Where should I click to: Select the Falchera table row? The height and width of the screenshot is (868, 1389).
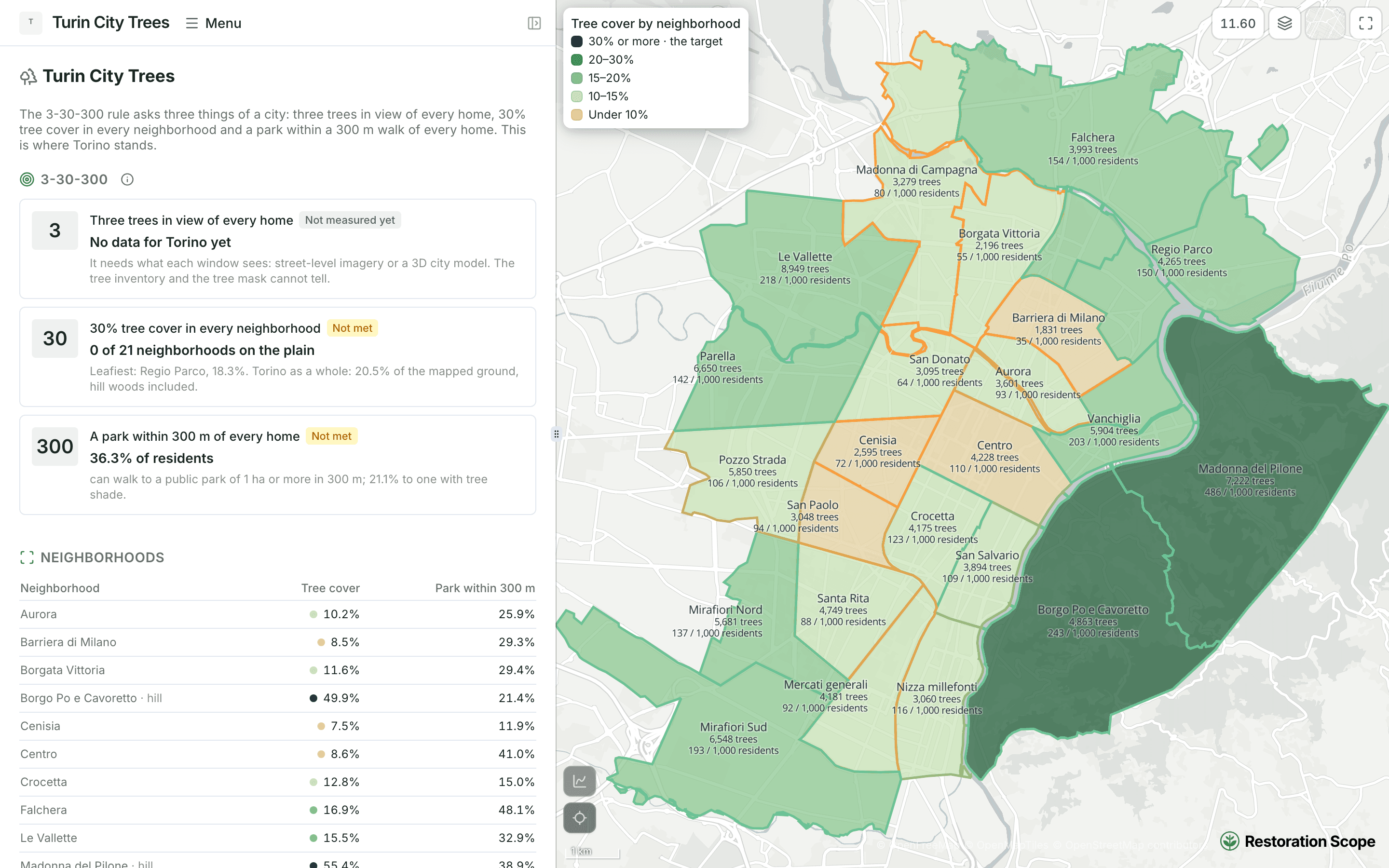pyautogui.click(x=277, y=810)
